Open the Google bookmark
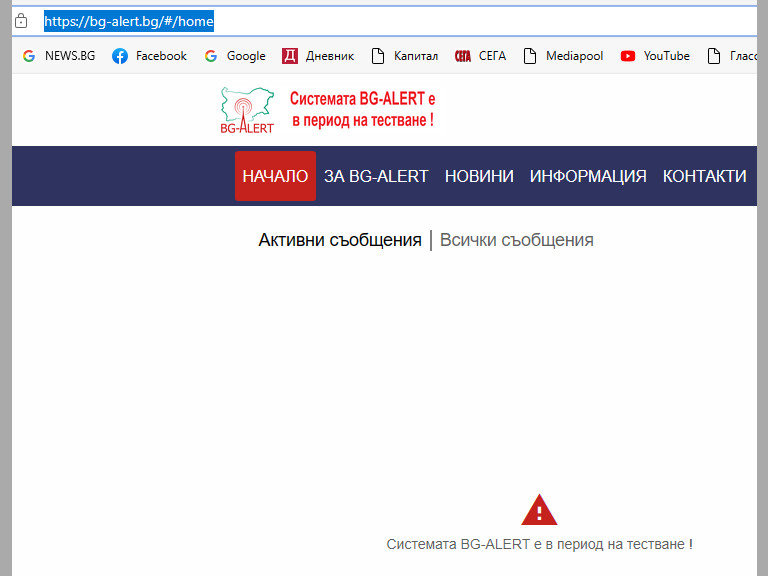 (235, 56)
